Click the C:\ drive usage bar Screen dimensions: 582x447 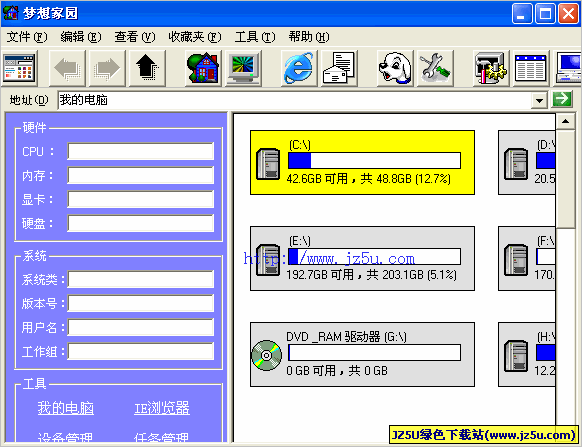[x=375, y=161]
